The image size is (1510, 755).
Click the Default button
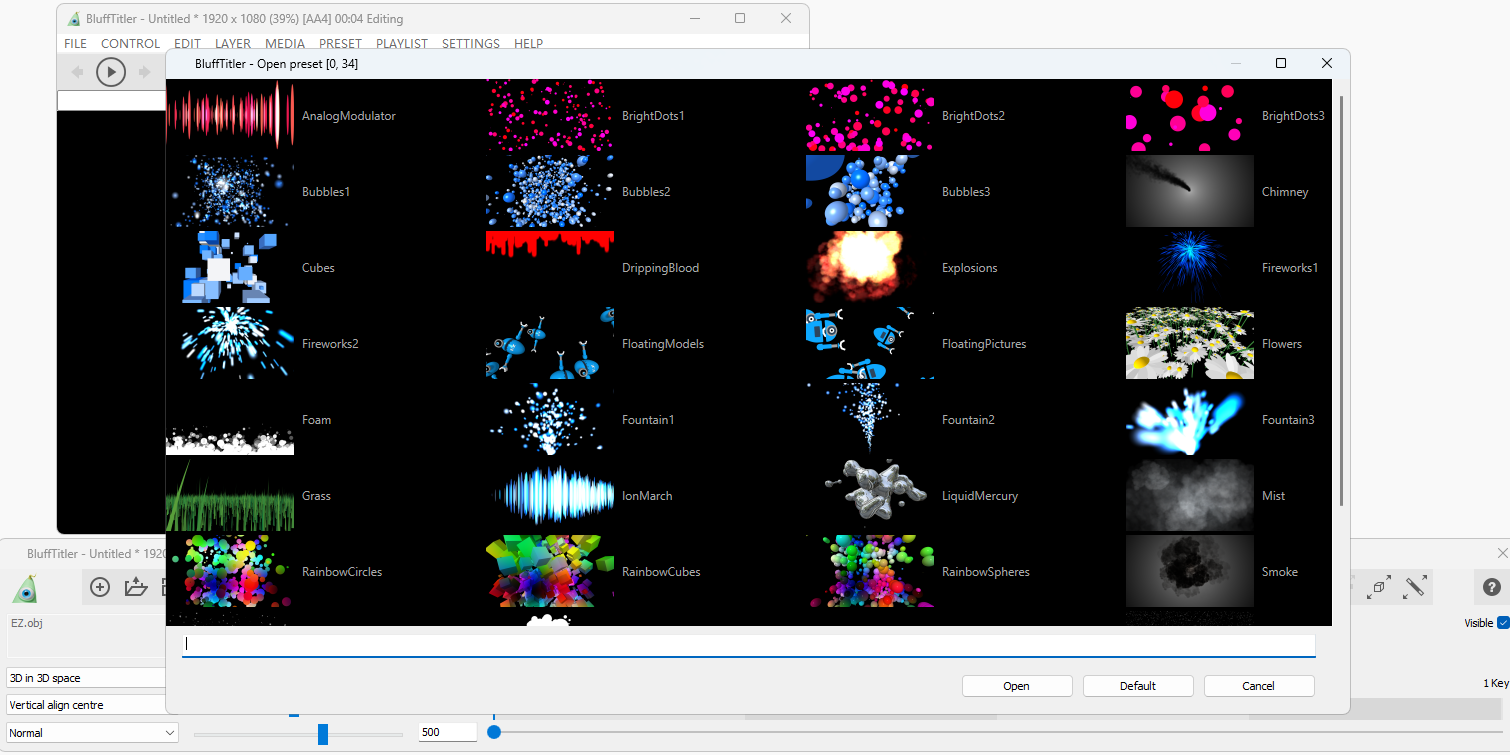(x=1137, y=686)
